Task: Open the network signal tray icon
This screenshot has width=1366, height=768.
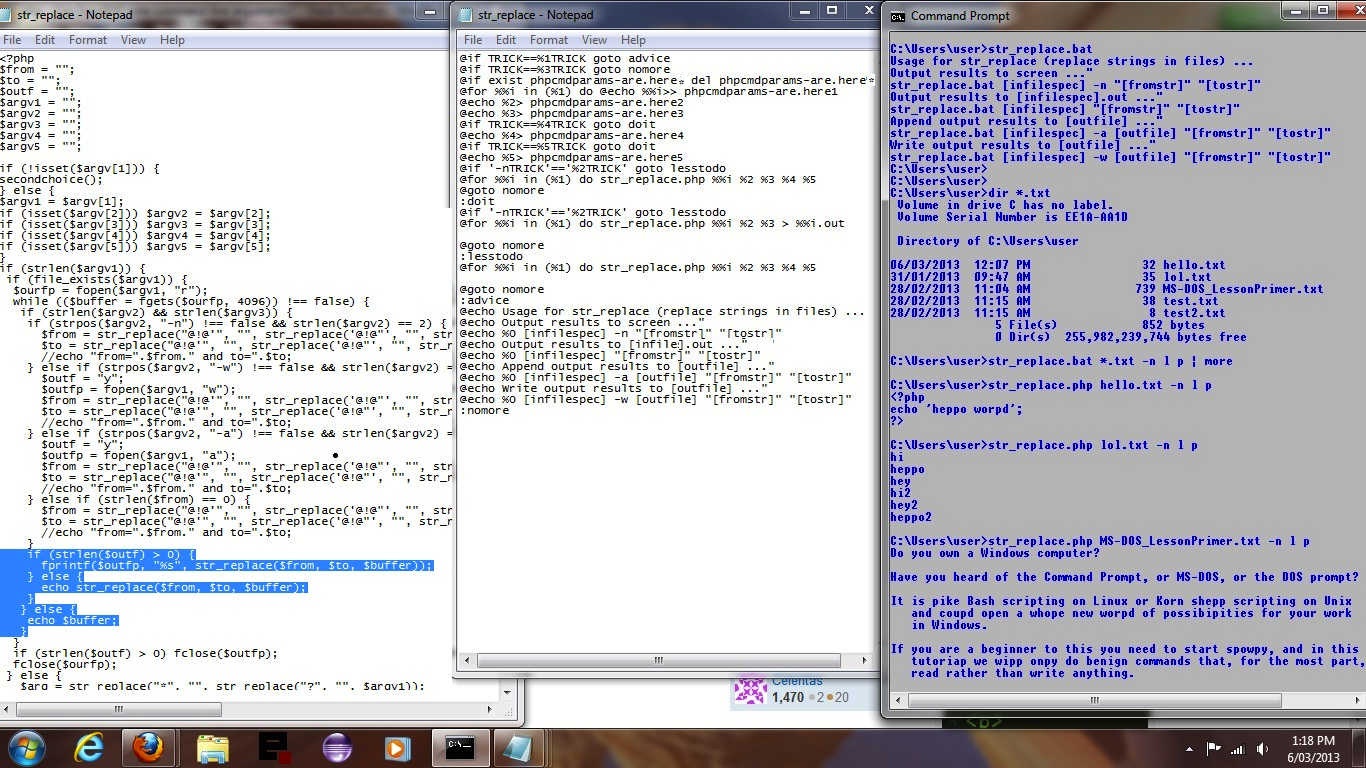Action: [x=1237, y=748]
